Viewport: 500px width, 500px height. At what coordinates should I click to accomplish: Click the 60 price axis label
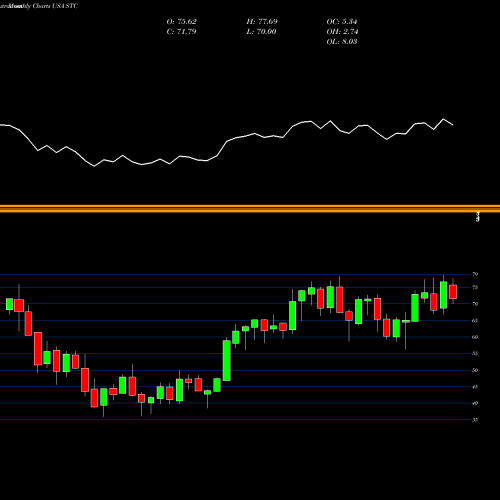(475, 337)
